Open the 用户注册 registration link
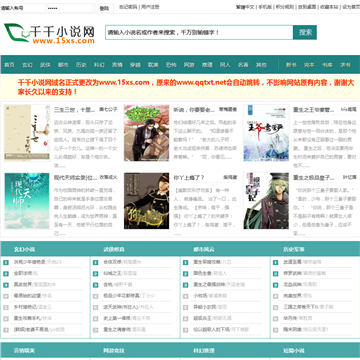 point(150,7)
